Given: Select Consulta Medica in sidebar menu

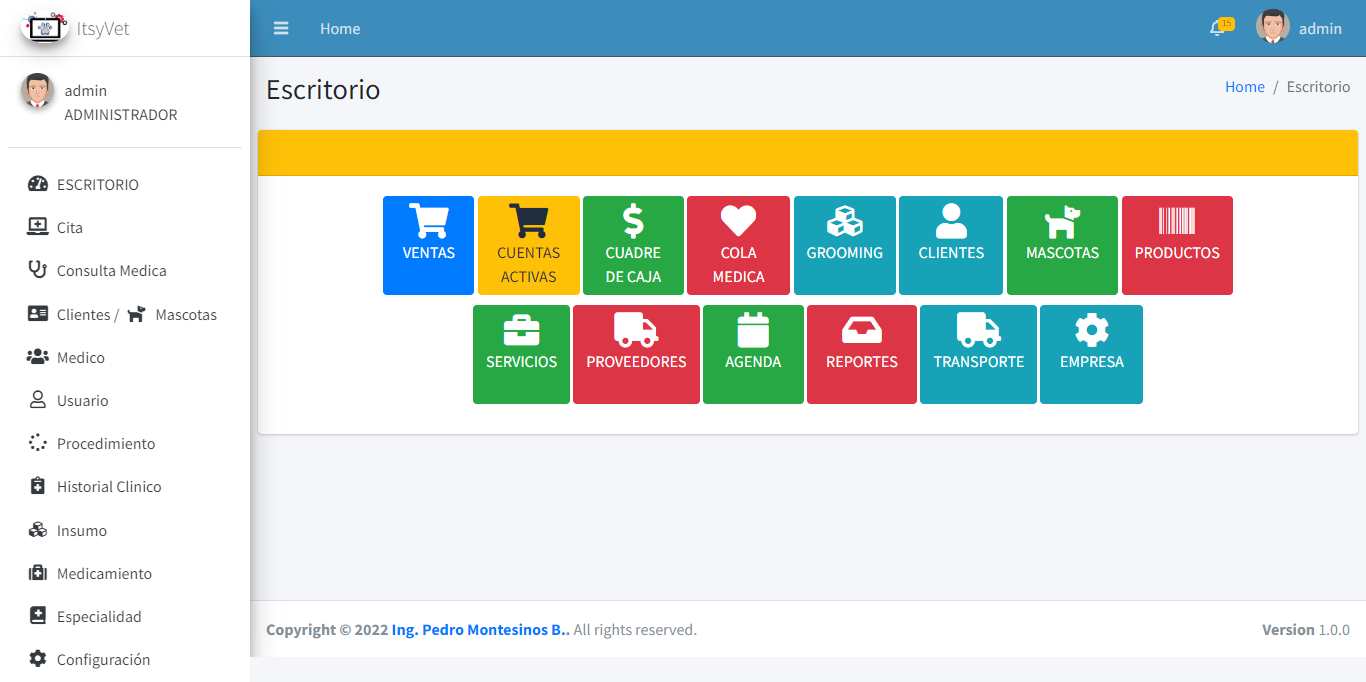Looking at the screenshot, I should (111, 271).
